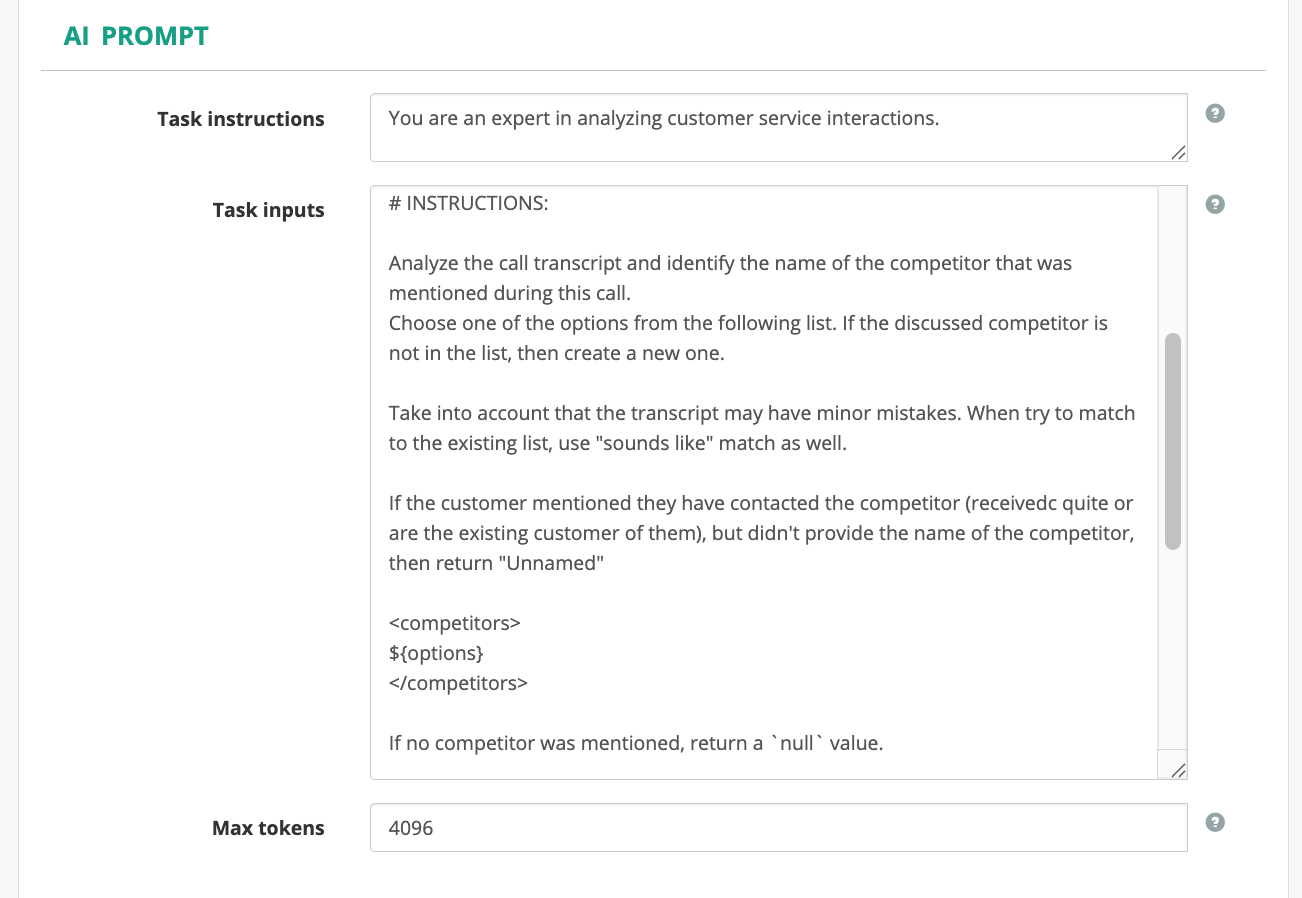1302x898 pixels.
Task: Place cursor on the # INSTRUCTIONS: line
Action: [x=468, y=203]
